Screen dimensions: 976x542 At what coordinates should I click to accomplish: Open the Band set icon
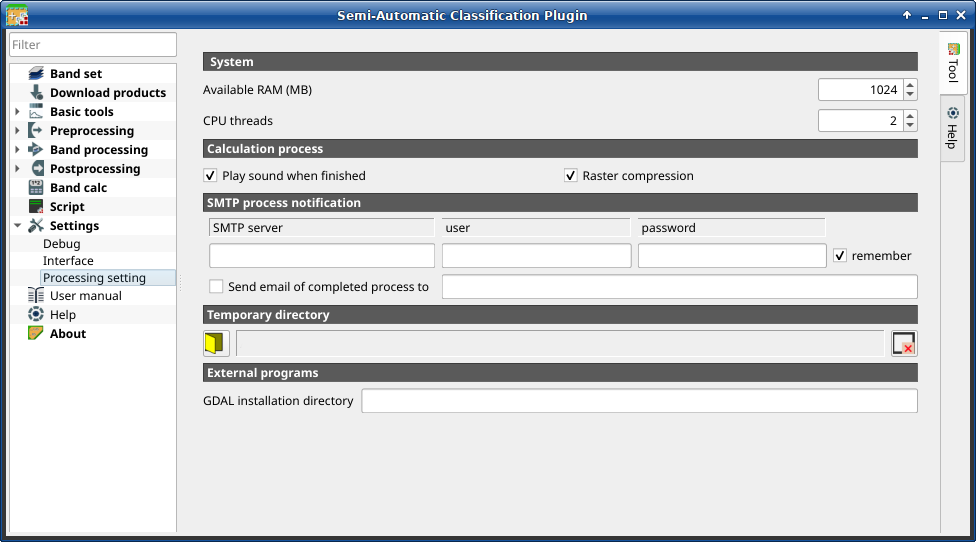click(36, 73)
